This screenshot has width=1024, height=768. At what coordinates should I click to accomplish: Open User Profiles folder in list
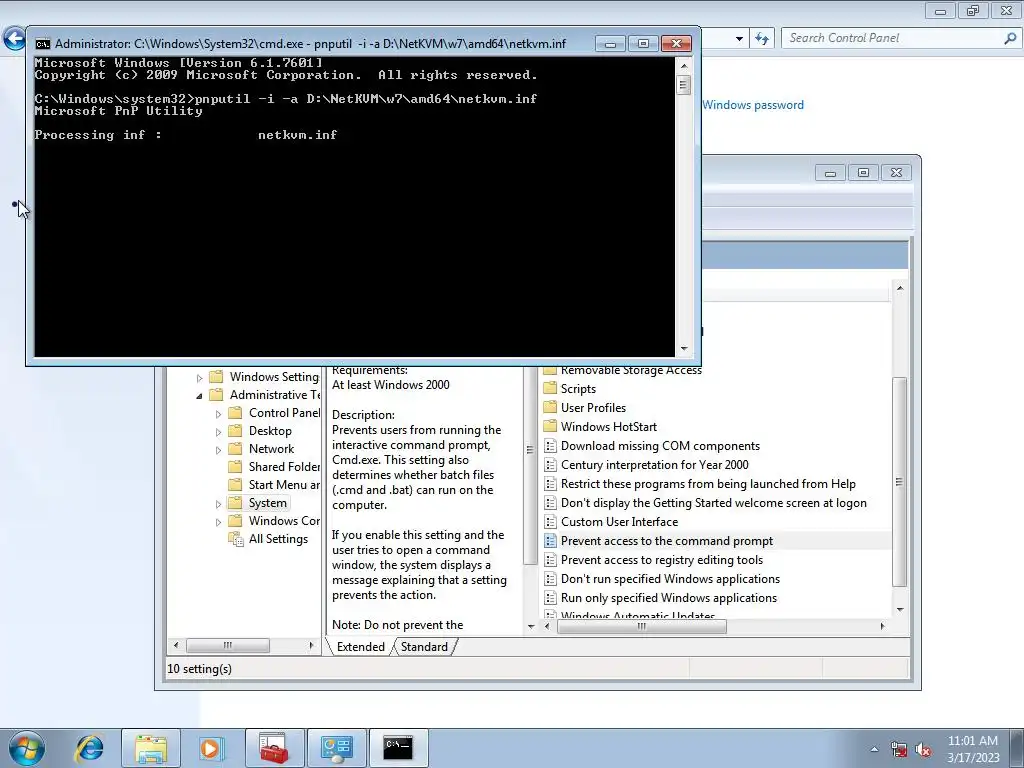[593, 408]
